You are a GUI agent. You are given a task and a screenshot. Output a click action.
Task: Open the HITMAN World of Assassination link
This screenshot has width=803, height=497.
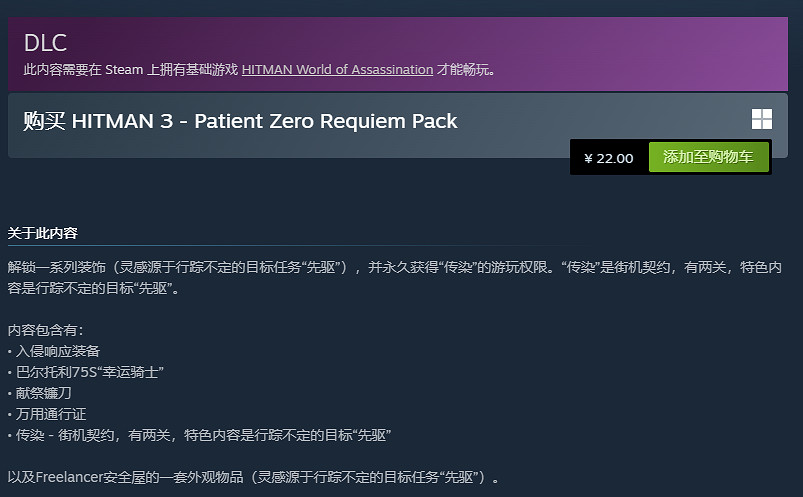click(337, 70)
